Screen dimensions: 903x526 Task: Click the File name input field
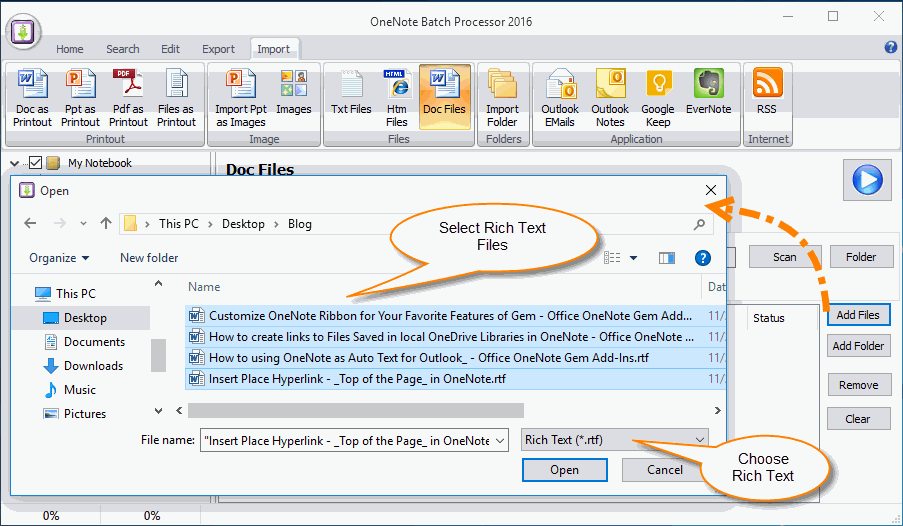(x=347, y=441)
